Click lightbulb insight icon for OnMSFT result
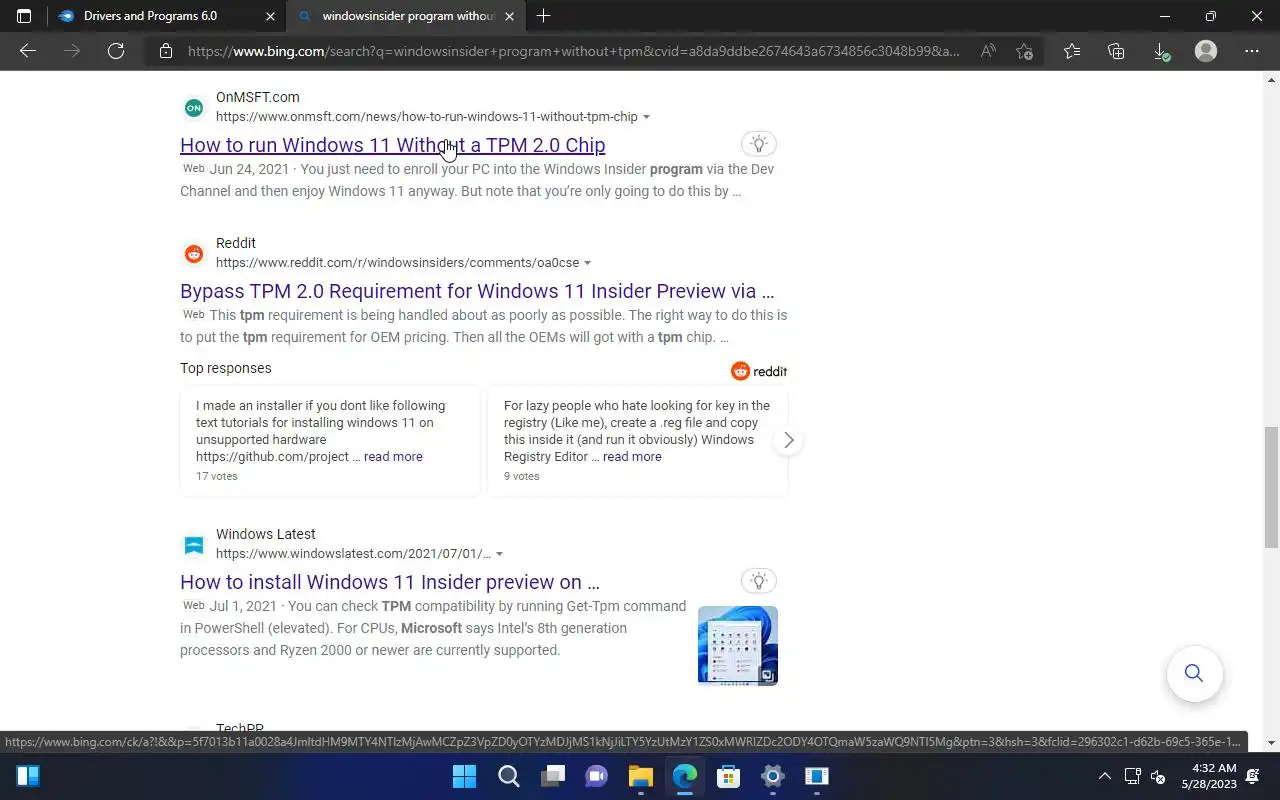The width and height of the screenshot is (1280, 800). pos(759,144)
